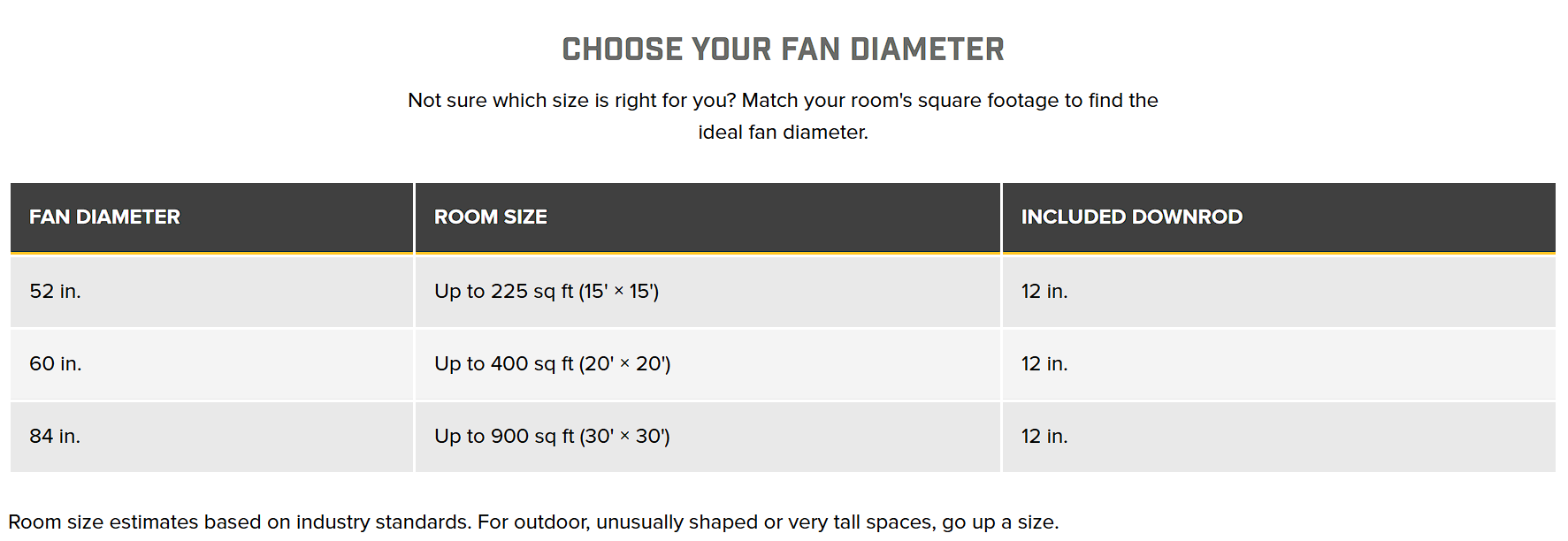The image size is (1568, 541).
Task: Click the 12 in. downrod for 84 in. fan
Action: (x=1279, y=437)
